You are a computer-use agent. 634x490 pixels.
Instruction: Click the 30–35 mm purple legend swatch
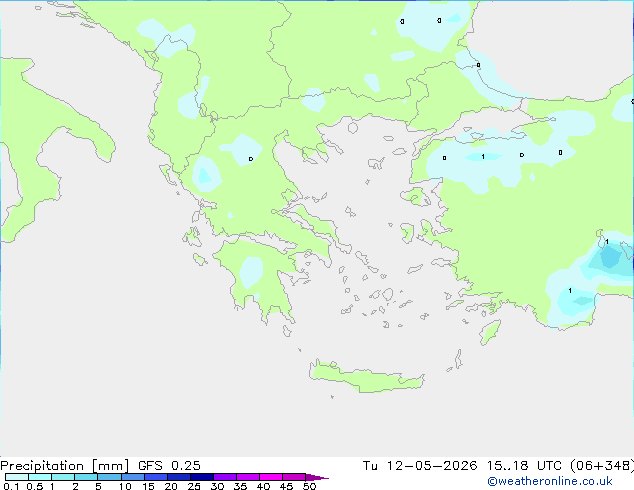(224, 477)
